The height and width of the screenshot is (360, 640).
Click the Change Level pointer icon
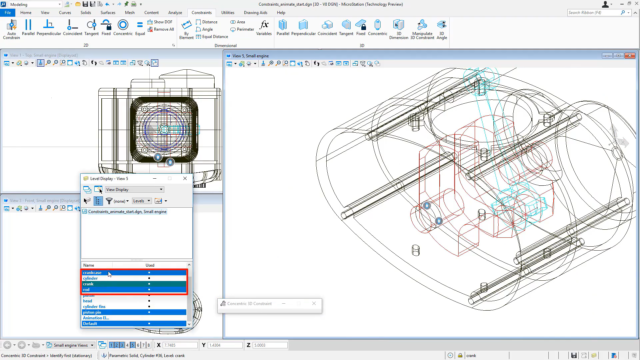pos(87,201)
